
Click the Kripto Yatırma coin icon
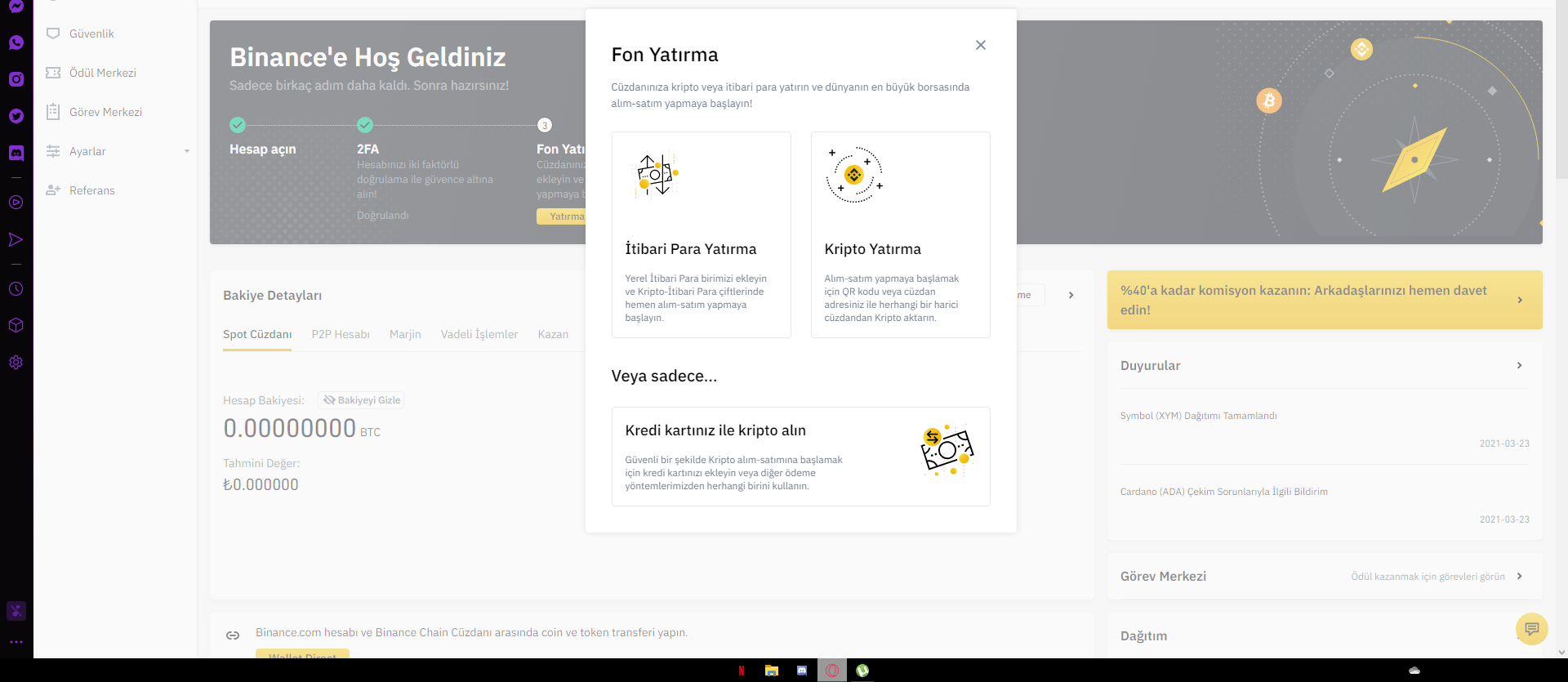pyautogui.click(x=854, y=175)
